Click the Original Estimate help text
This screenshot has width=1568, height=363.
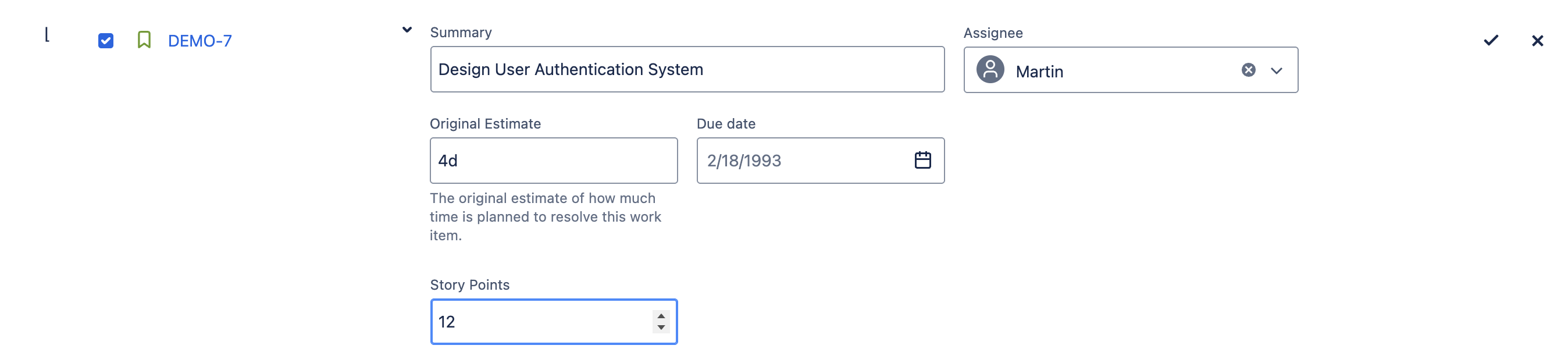(x=545, y=216)
